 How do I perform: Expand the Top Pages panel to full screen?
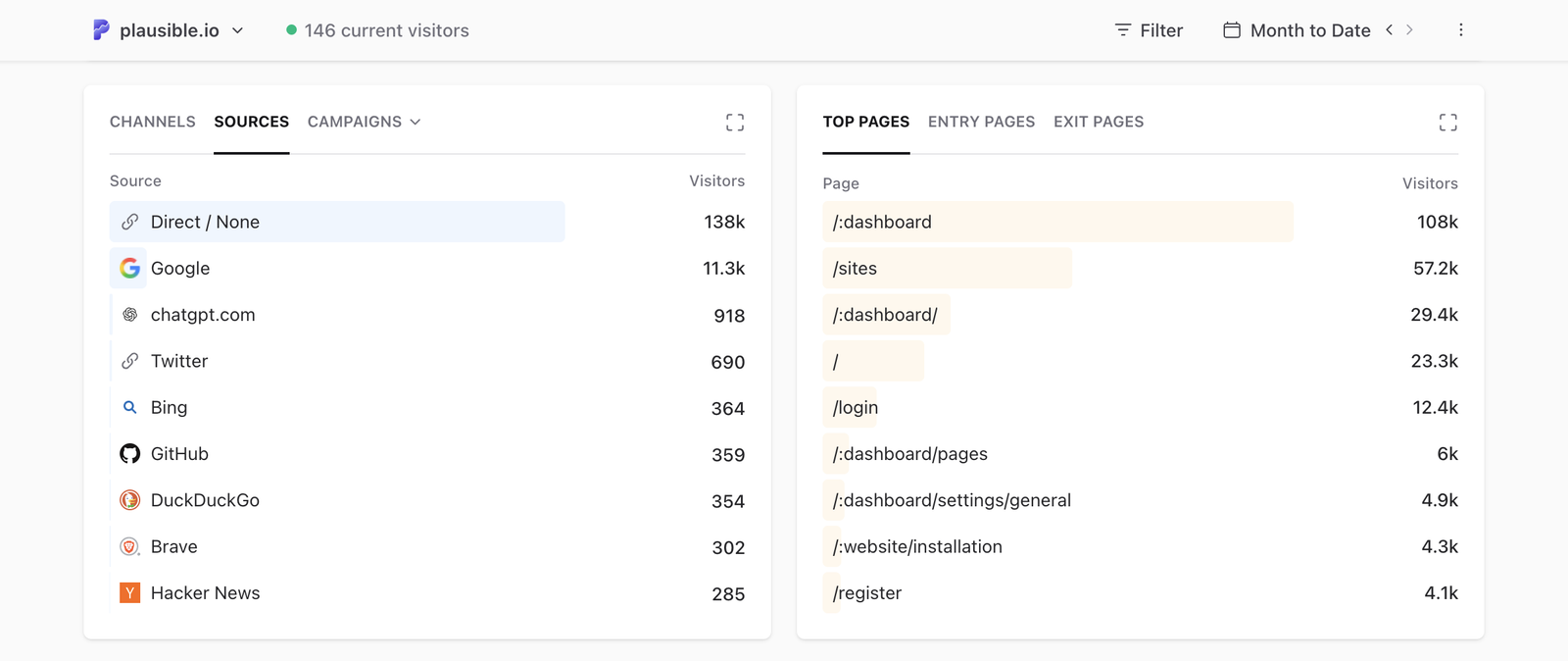(1448, 123)
